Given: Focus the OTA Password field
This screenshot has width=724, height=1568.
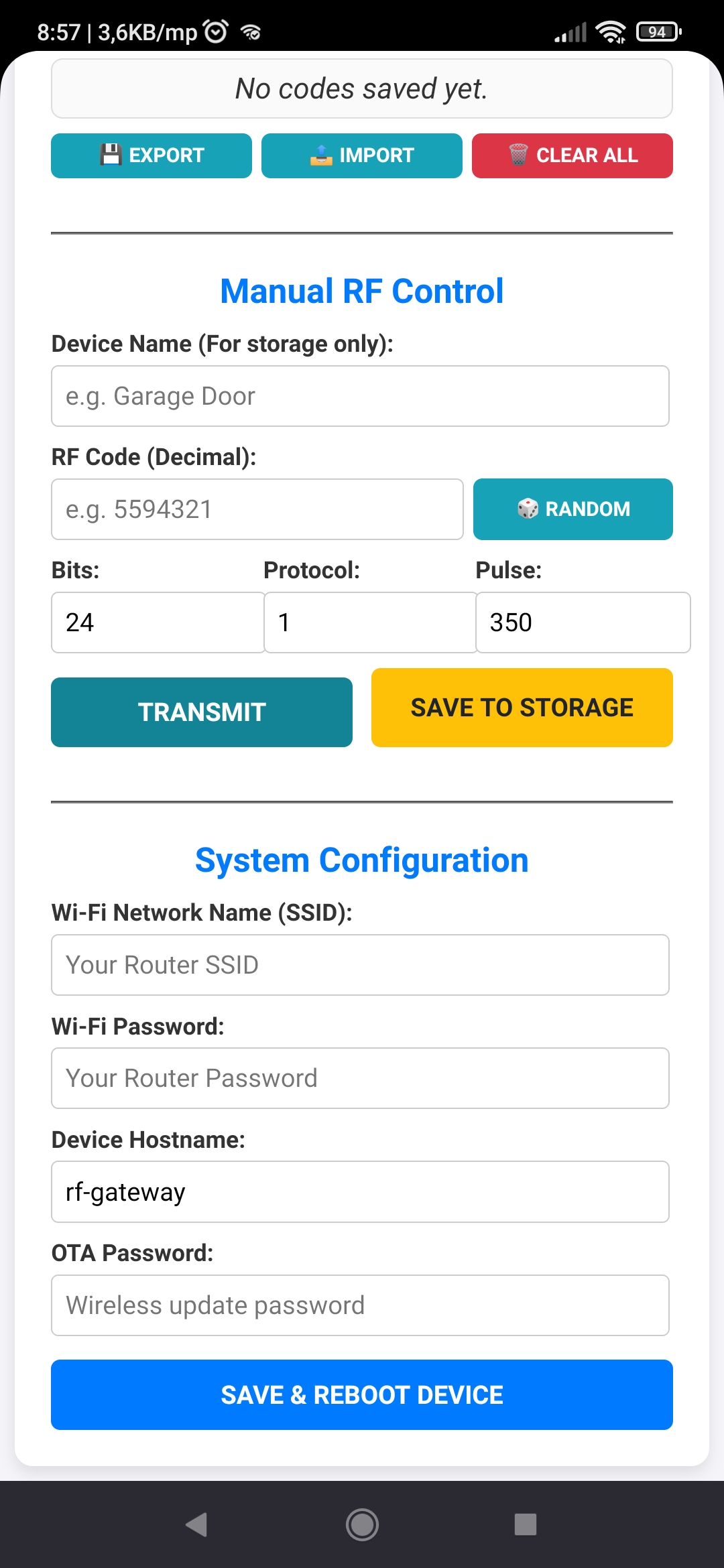Looking at the screenshot, I should click(x=361, y=1305).
